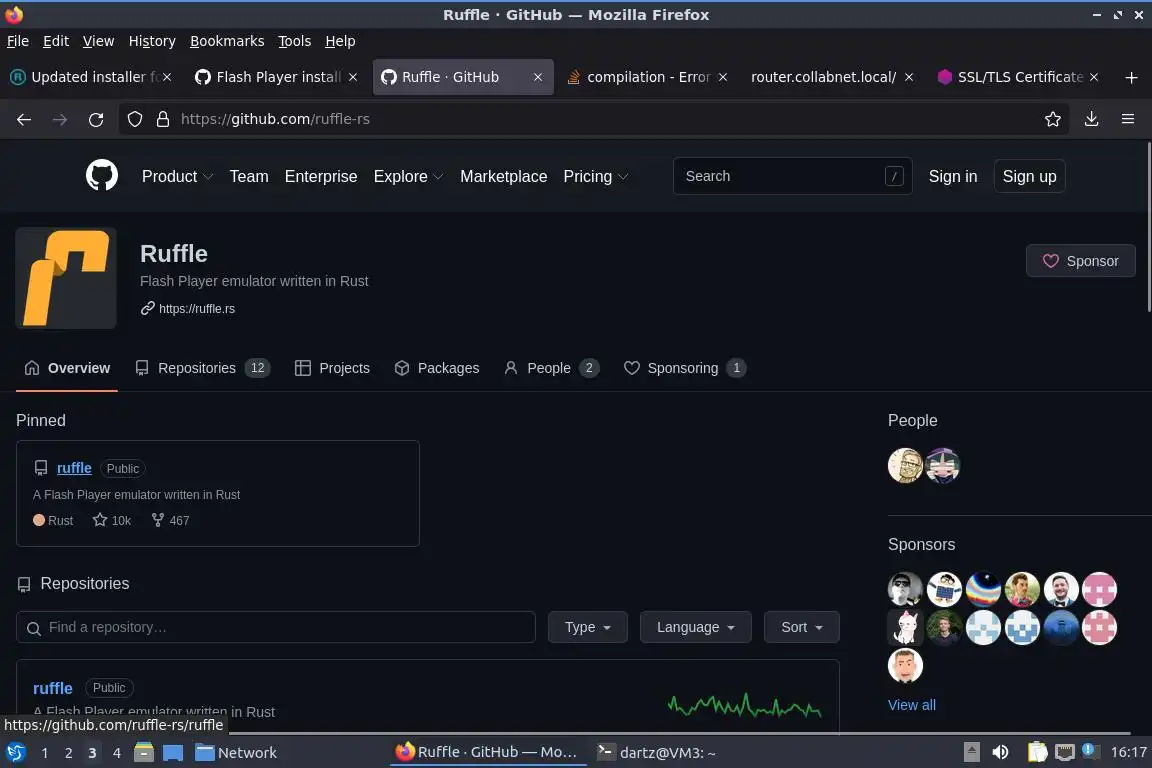
Task: Click the volume speaker tray icon
Action: (1000, 753)
